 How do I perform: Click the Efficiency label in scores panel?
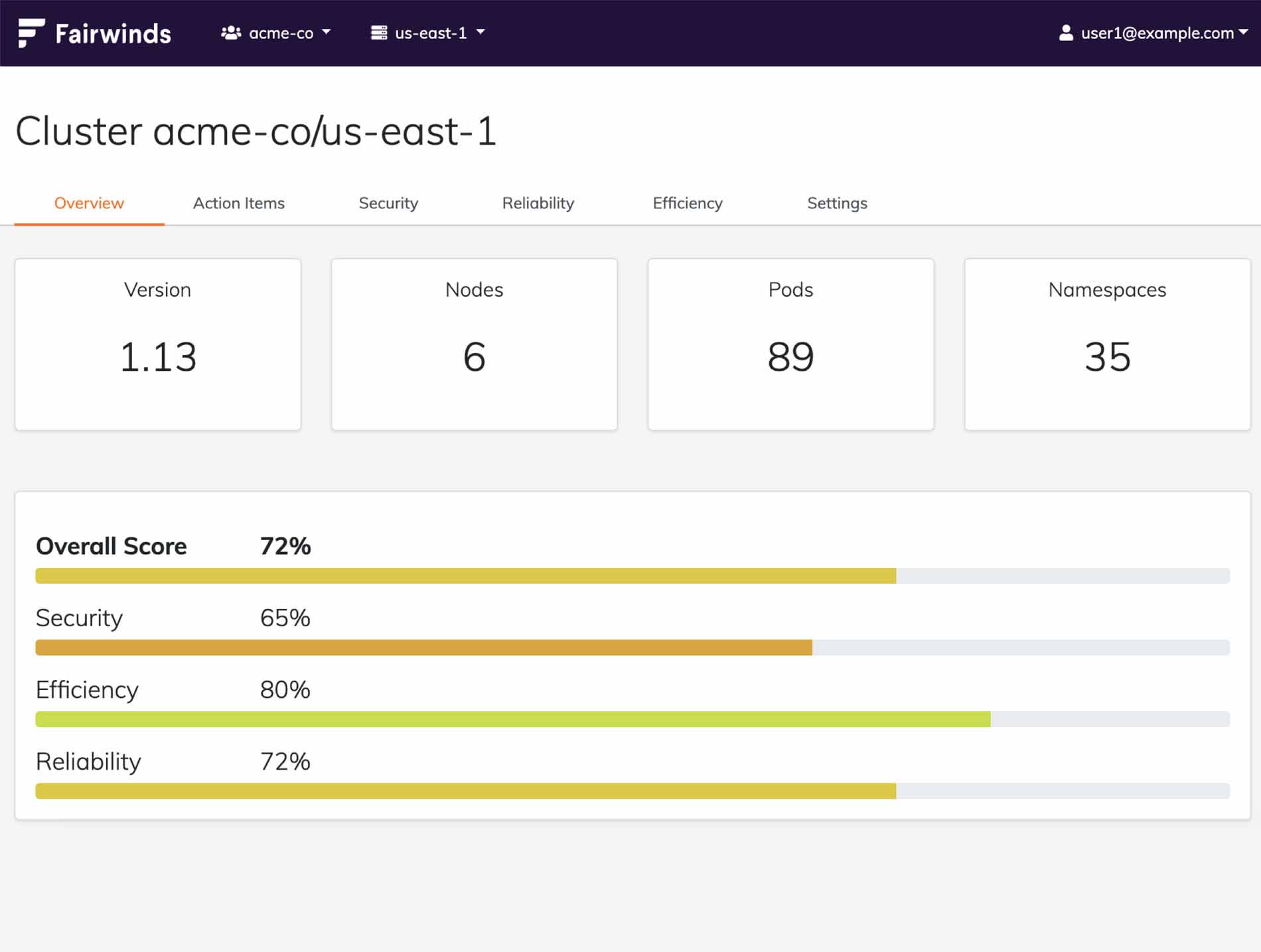pos(87,690)
